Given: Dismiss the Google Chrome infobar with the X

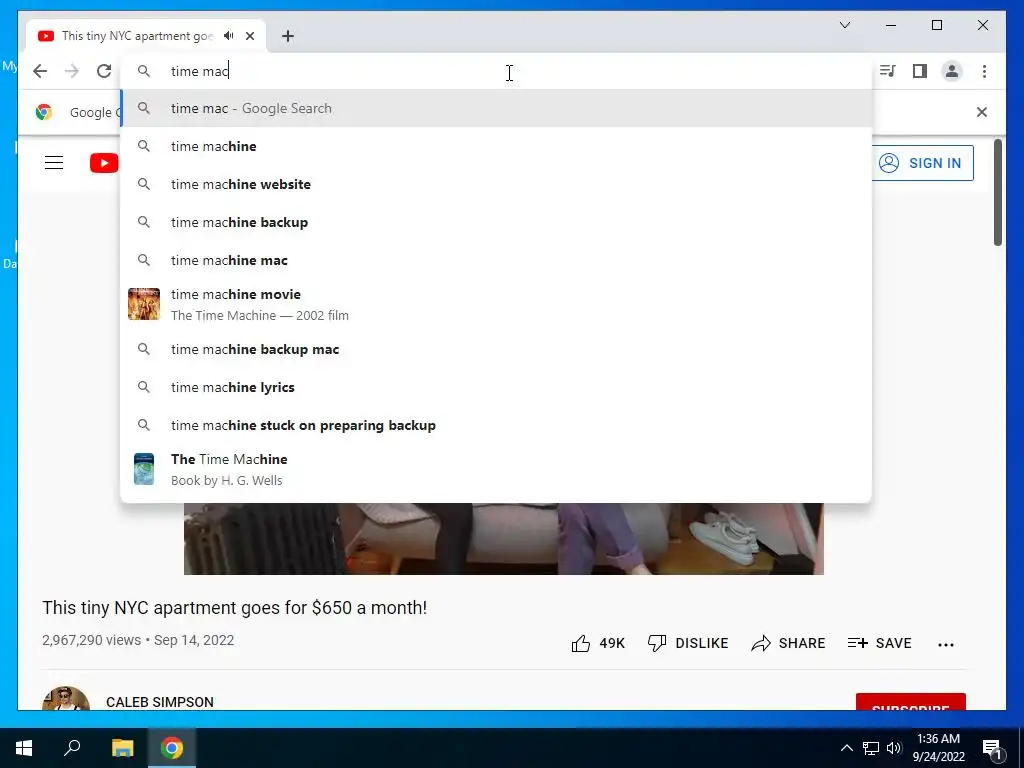Looking at the screenshot, I should [x=982, y=112].
